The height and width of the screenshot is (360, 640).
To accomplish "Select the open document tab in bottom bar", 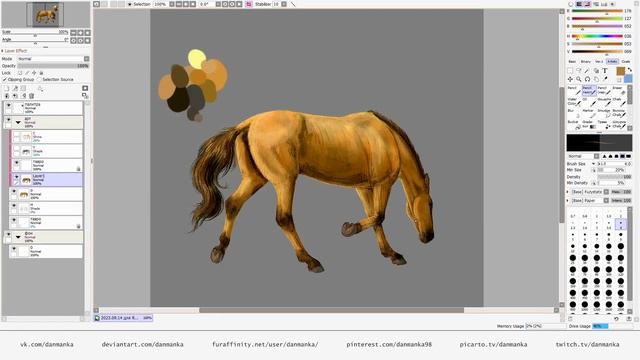I will 123,318.
